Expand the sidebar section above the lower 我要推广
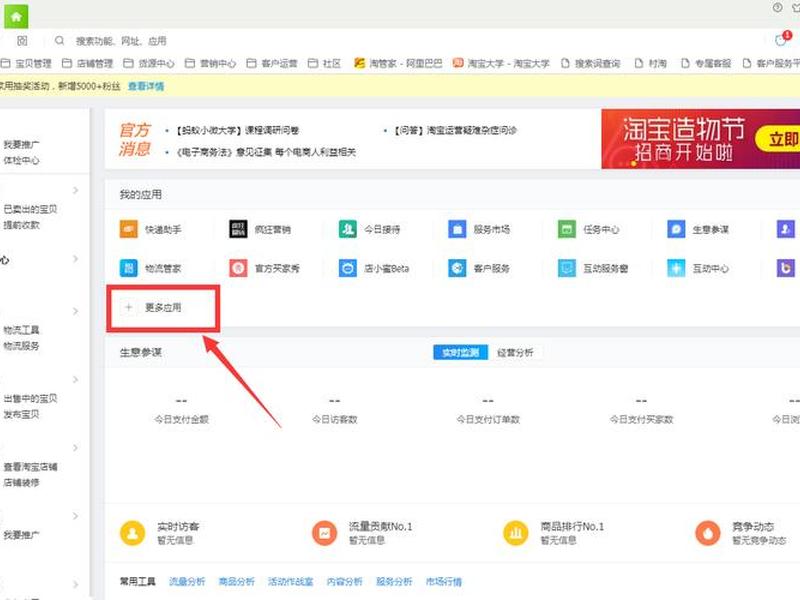The width and height of the screenshot is (800, 600). [x=76, y=516]
